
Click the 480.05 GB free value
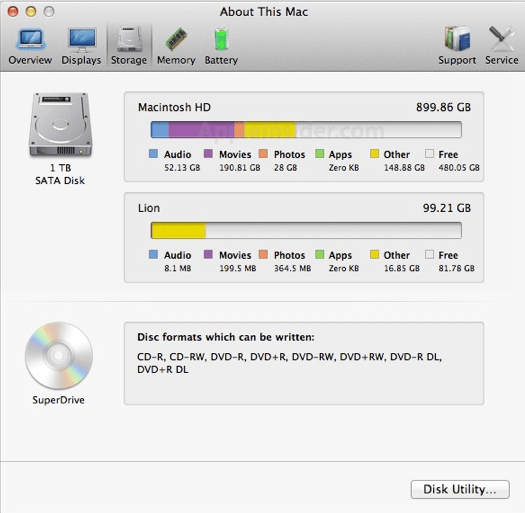(459, 168)
